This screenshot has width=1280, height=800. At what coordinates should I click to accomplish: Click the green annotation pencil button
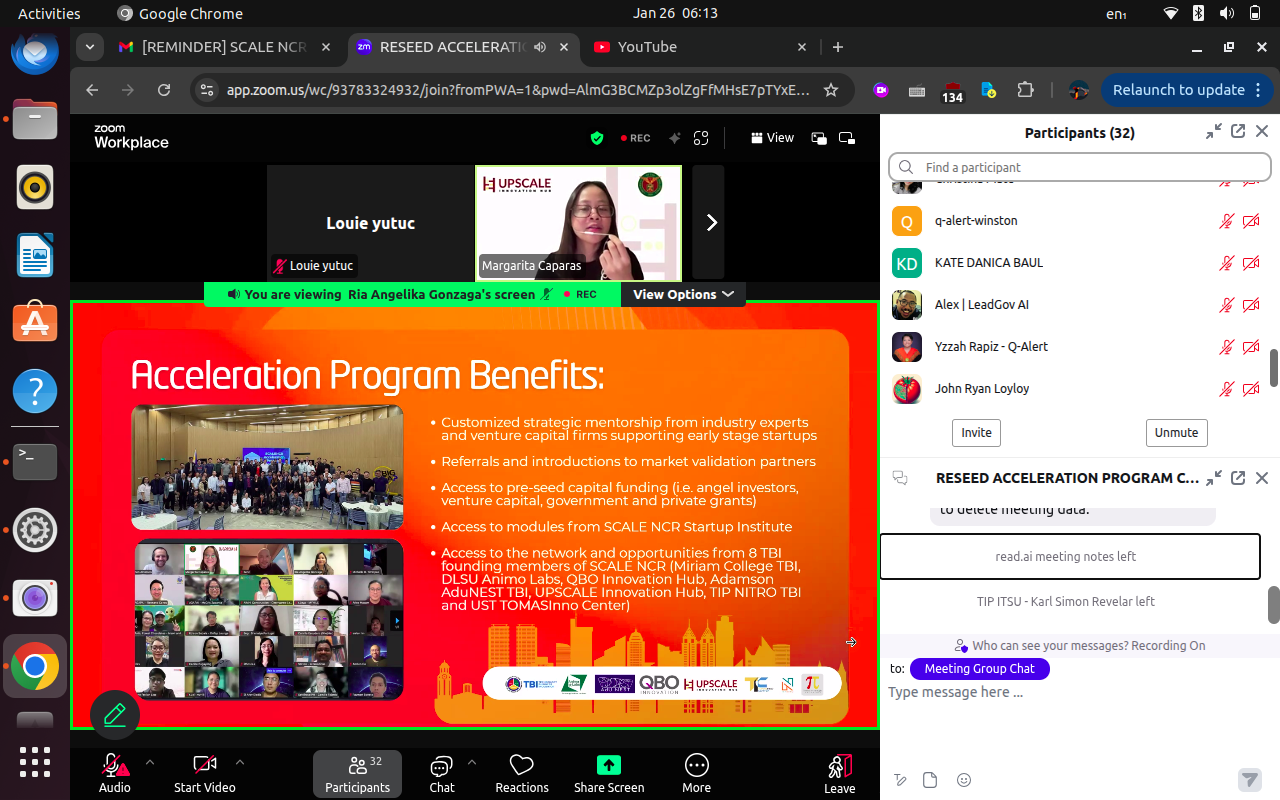pos(114,714)
